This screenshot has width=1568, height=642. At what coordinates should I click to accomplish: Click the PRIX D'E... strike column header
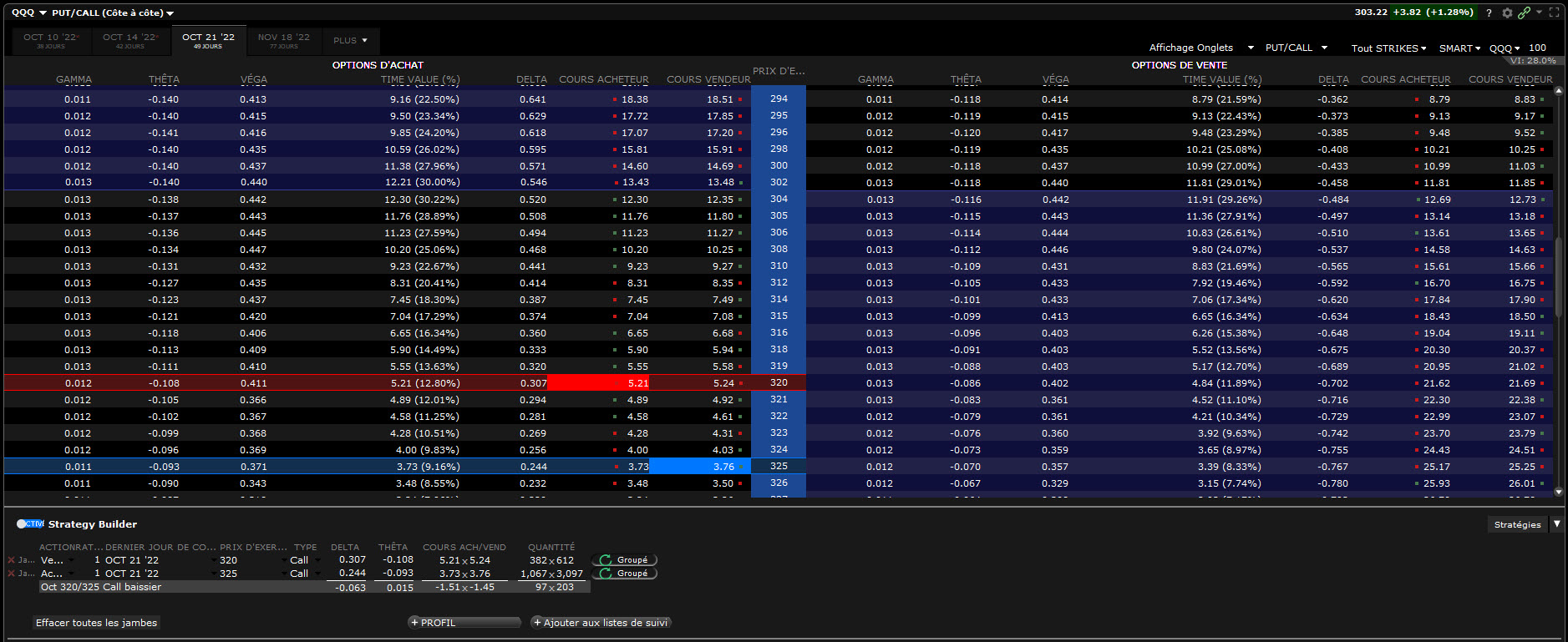point(779,71)
